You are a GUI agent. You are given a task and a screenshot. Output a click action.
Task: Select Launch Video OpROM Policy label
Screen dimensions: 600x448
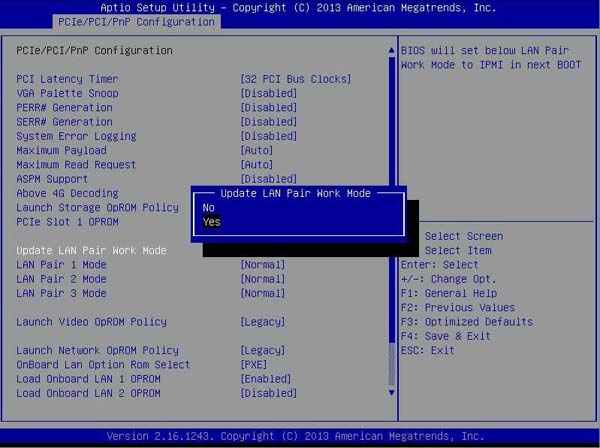click(x=91, y=322)
